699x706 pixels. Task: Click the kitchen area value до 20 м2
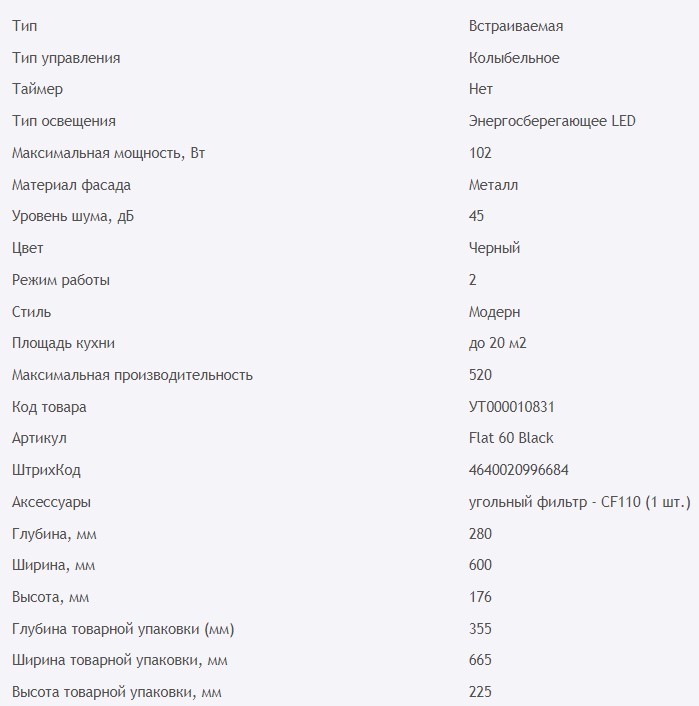(x=497, y=343)
